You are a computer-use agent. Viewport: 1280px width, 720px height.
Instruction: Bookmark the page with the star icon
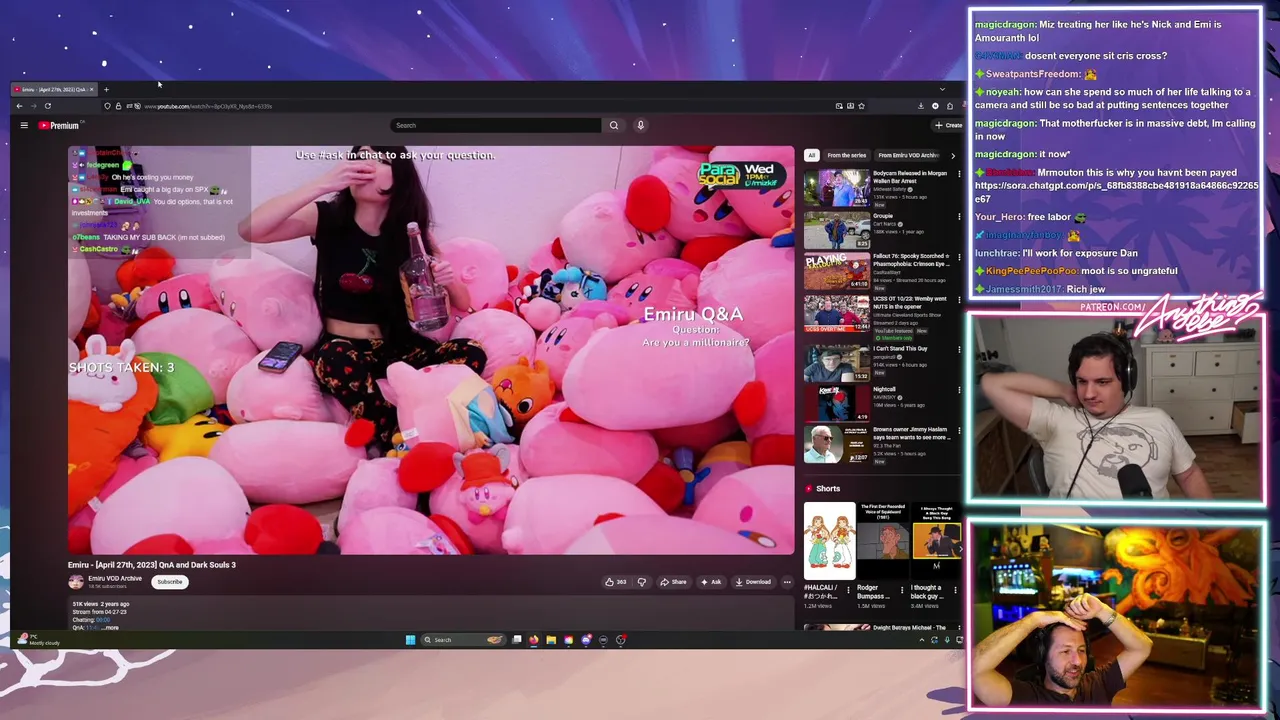(x=861, y=106)
